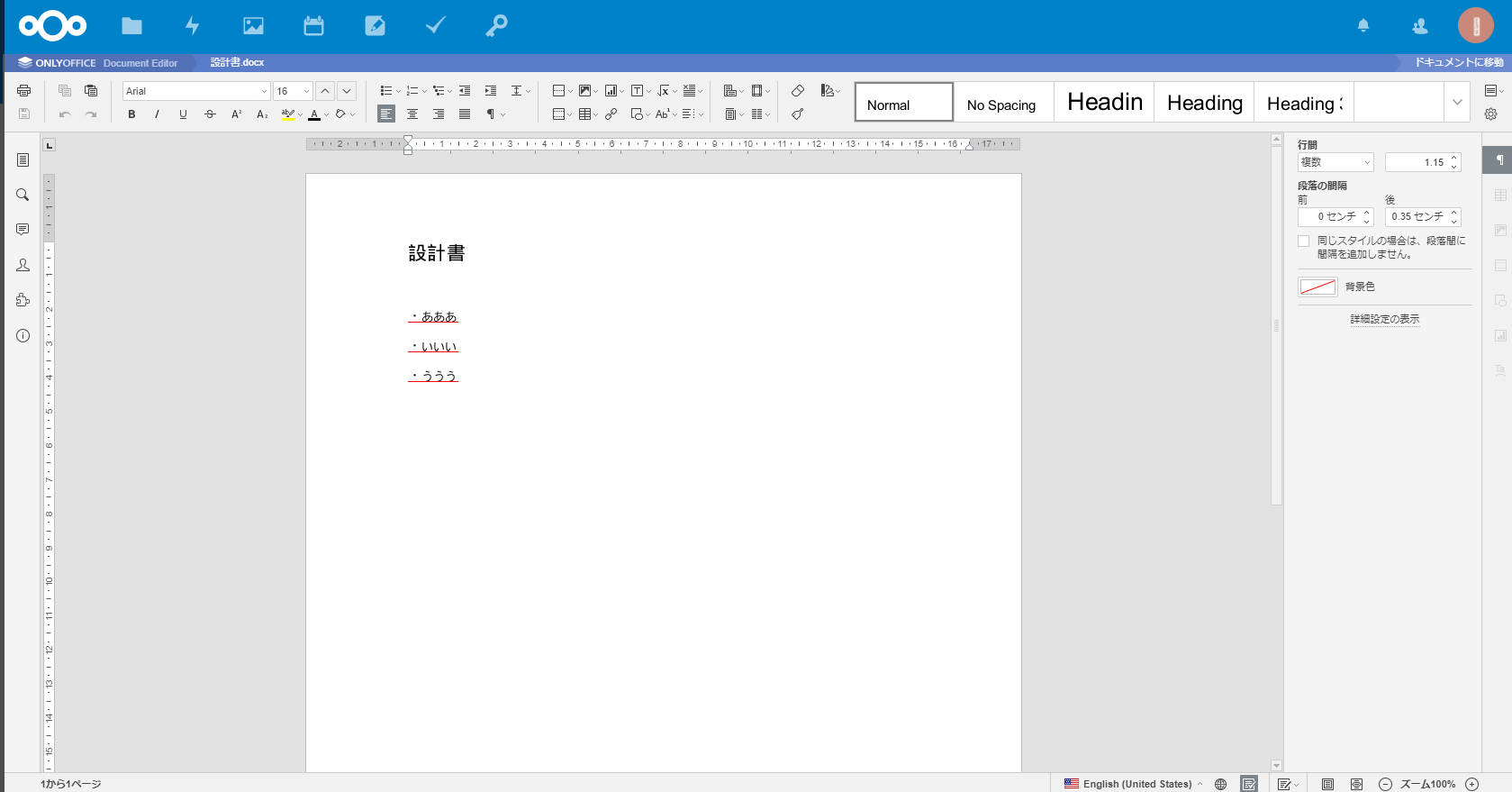This screenshot has width=1512, height=792.
Task: Apply black font color swatch
Action: point(314,114)
